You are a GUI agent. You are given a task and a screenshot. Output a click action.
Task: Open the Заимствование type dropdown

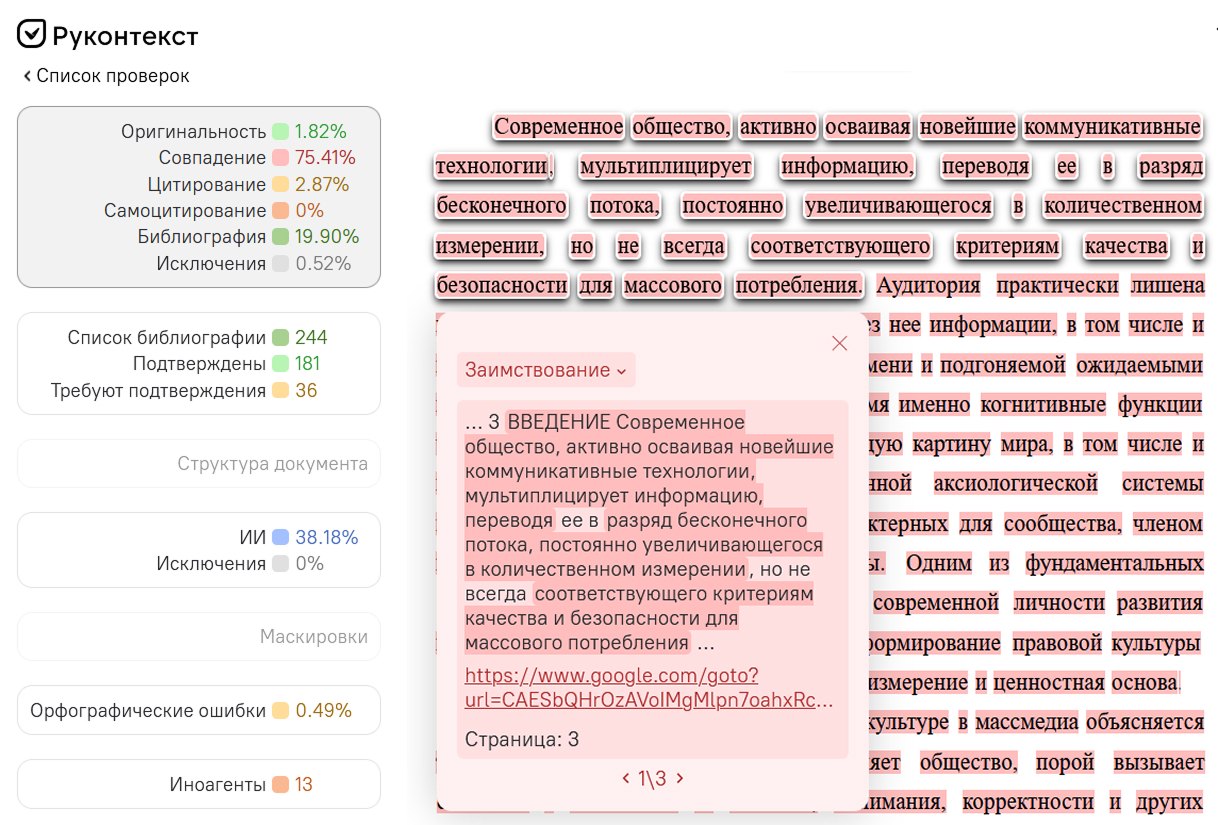546,370
